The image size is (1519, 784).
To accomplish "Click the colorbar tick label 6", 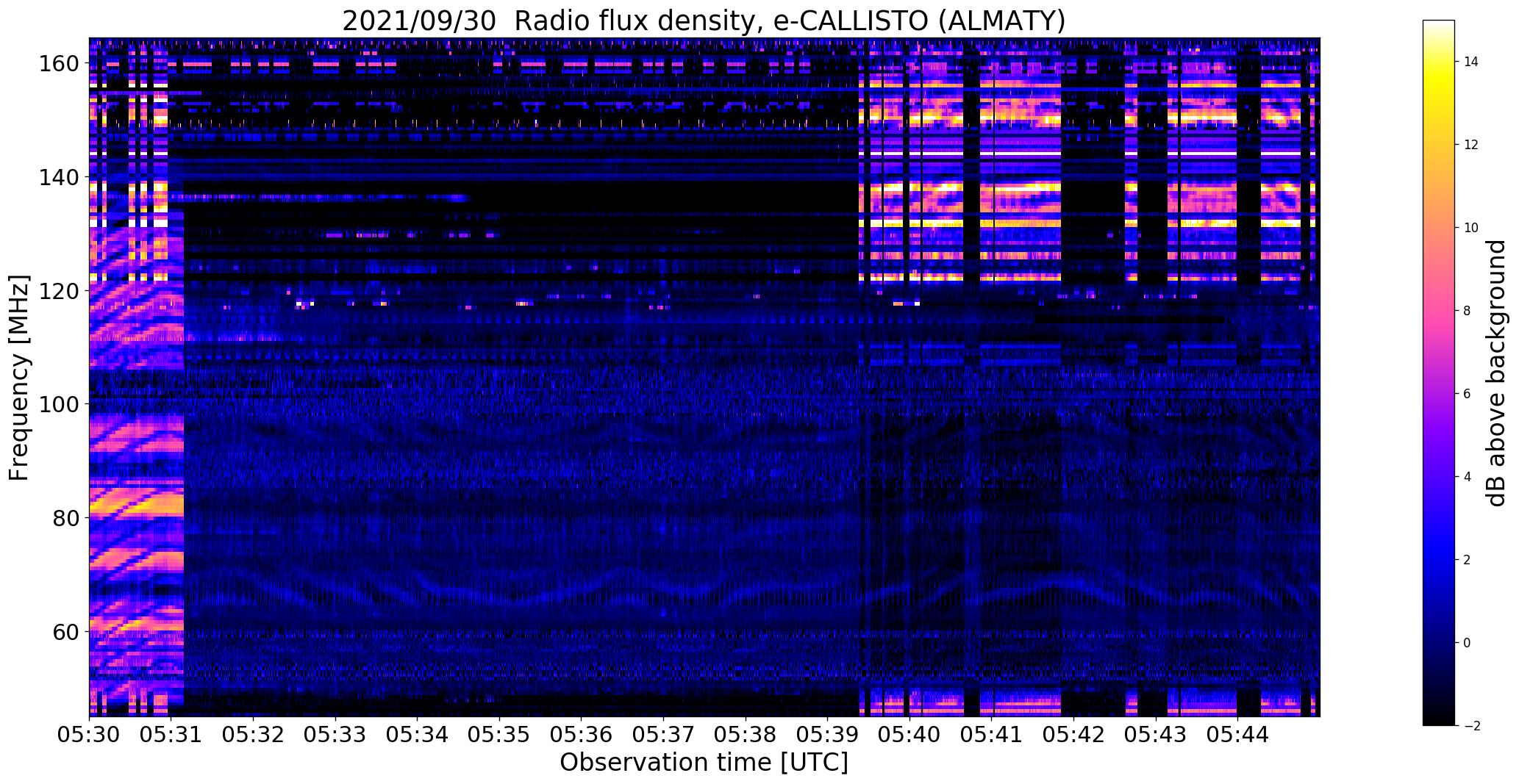I will pyautogui.click(x=1468, y=394).
